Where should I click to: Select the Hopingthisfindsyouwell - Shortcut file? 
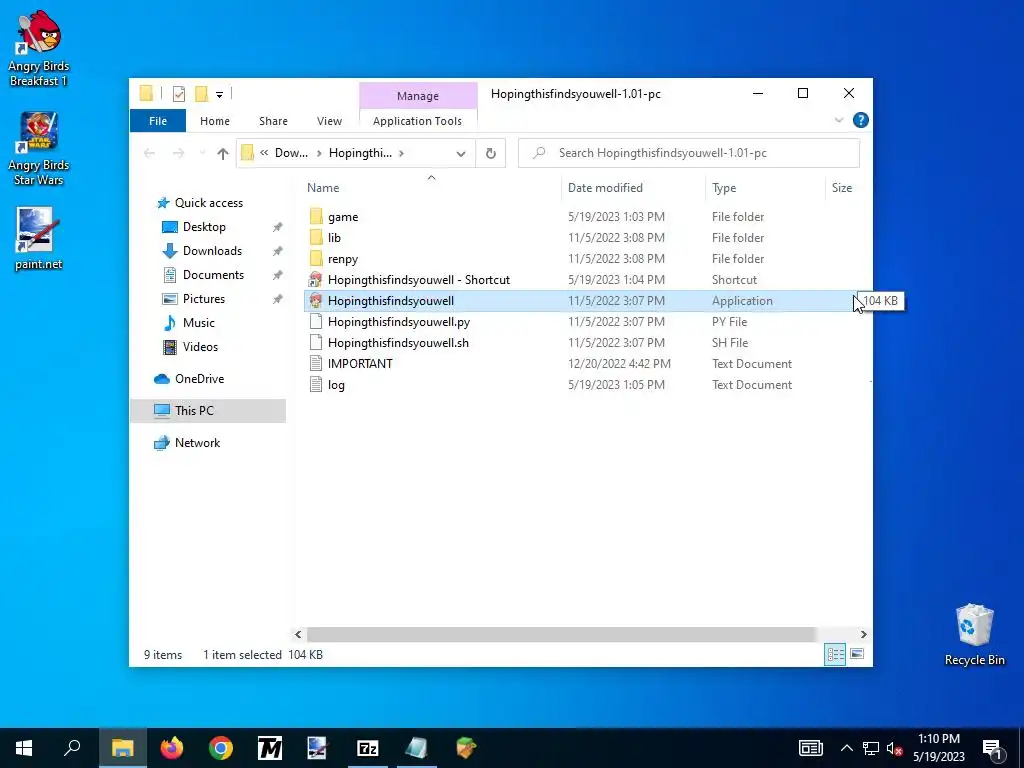click(419, 280)
